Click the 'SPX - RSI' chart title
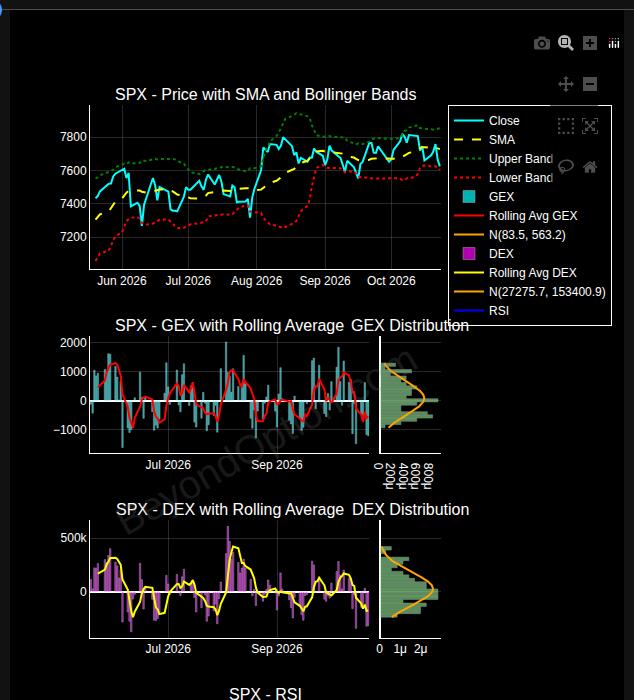 [x=266, y=693]
